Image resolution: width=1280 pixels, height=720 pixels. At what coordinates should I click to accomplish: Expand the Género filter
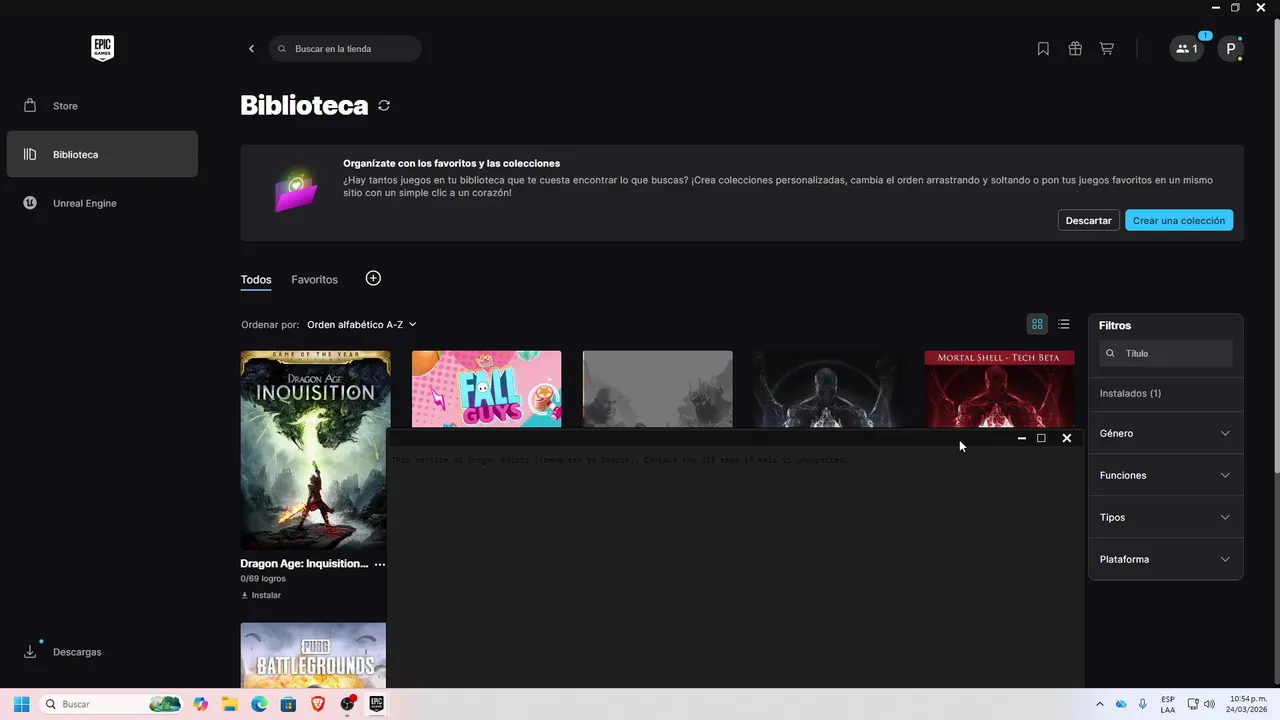1166,433
